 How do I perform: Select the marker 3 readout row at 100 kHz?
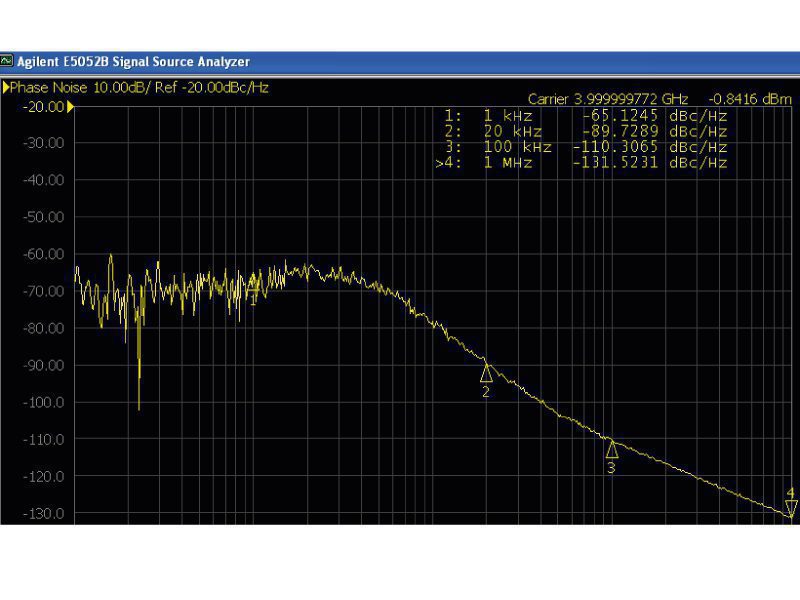586,147
